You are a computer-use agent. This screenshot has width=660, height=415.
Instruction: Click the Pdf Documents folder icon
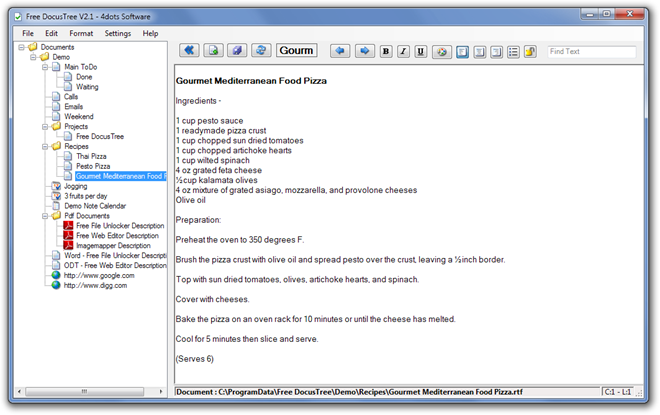click(x=56, y=215)
